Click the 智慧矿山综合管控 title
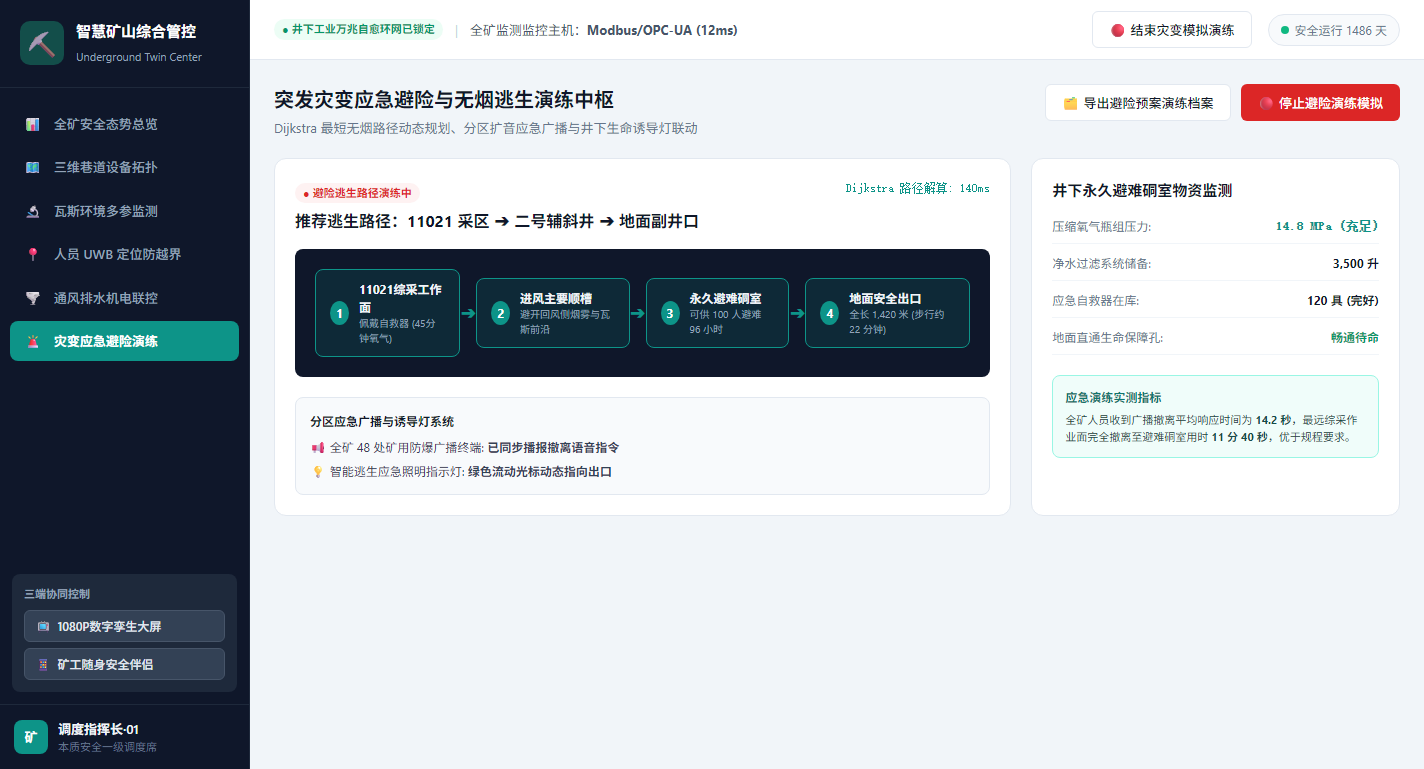This screenshot has width=1424, height=769. (136, 32)
